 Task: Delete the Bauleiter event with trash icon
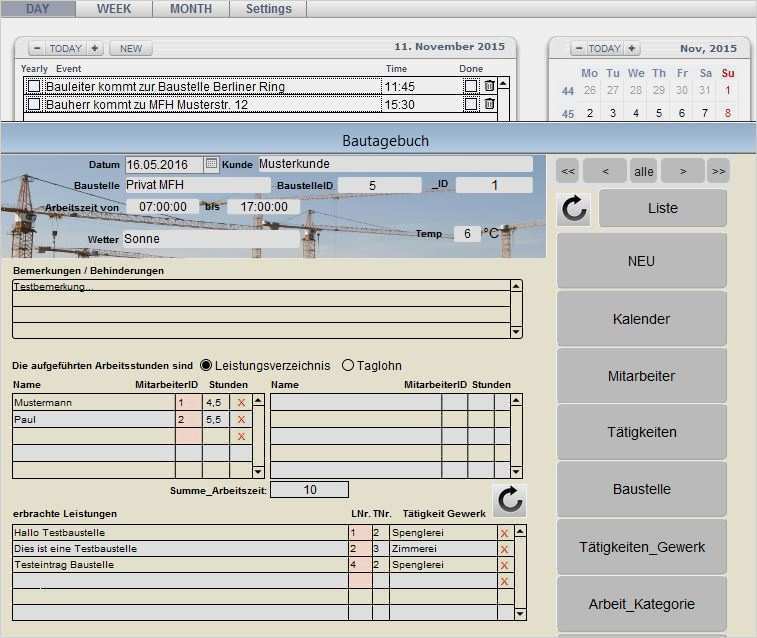coord(489,87)
